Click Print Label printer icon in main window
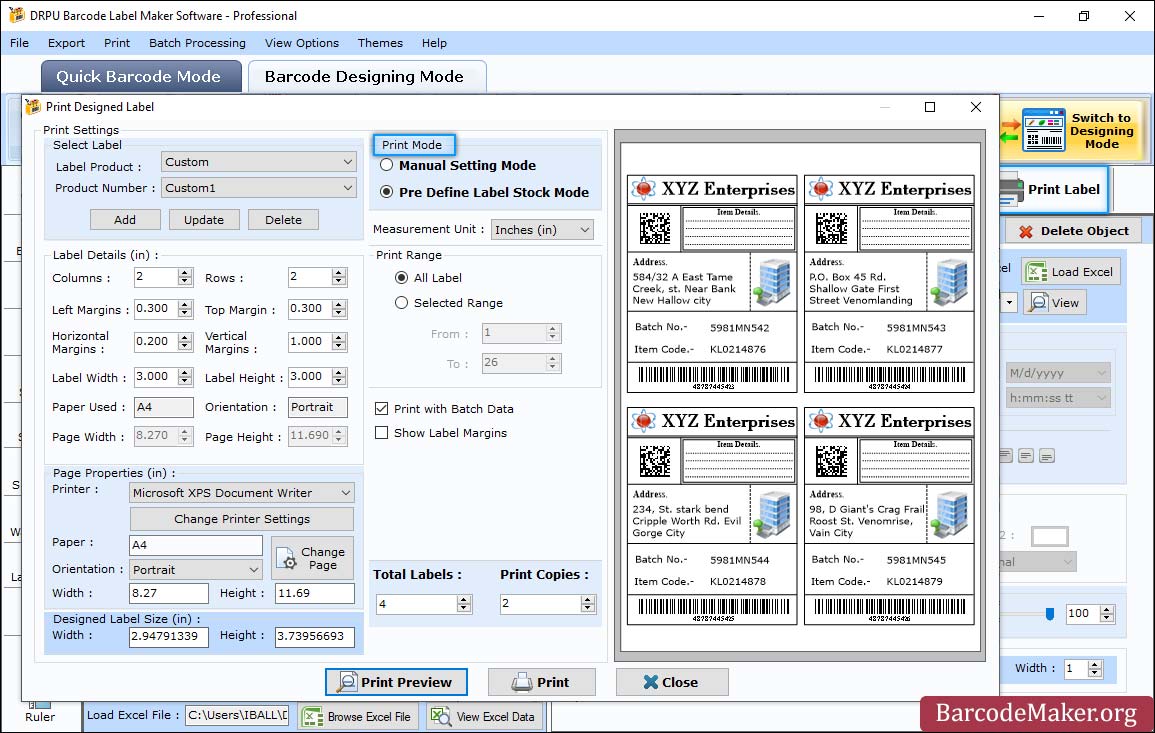Viewport: 1155px width, 733px height. click(1011, 189)
